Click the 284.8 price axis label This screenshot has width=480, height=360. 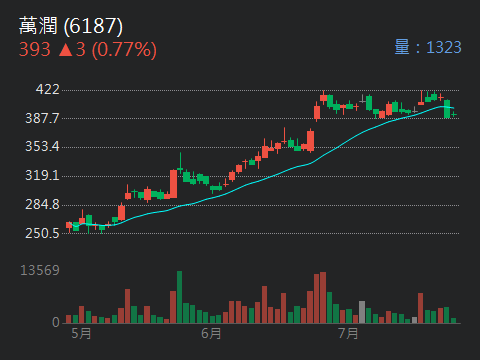point(42,204)
